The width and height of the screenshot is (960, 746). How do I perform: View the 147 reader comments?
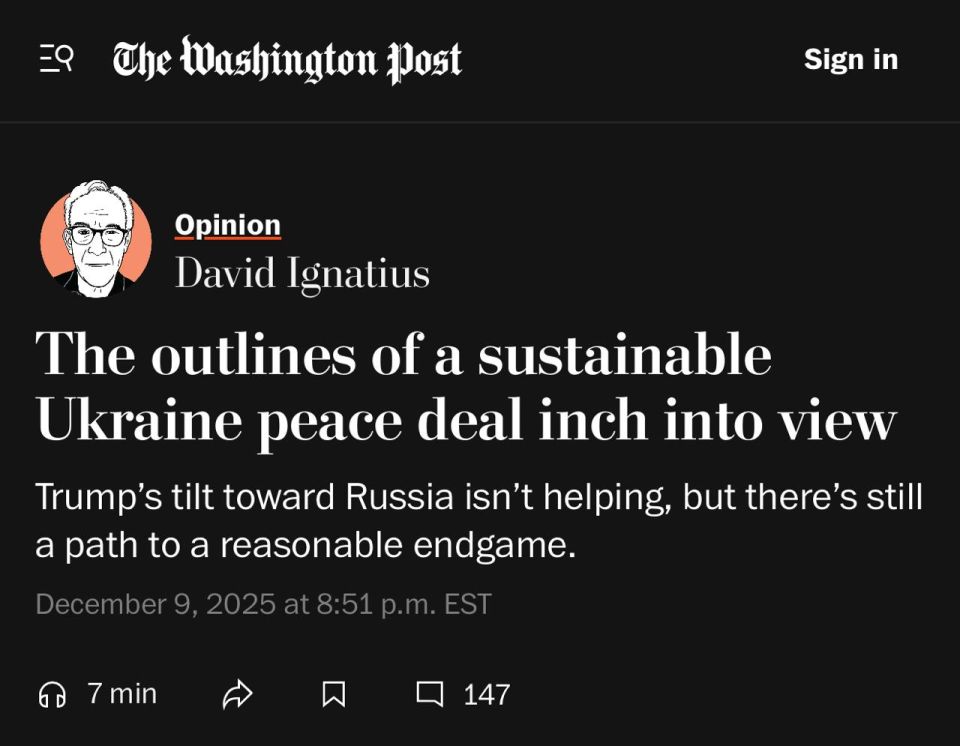[460, 693]
